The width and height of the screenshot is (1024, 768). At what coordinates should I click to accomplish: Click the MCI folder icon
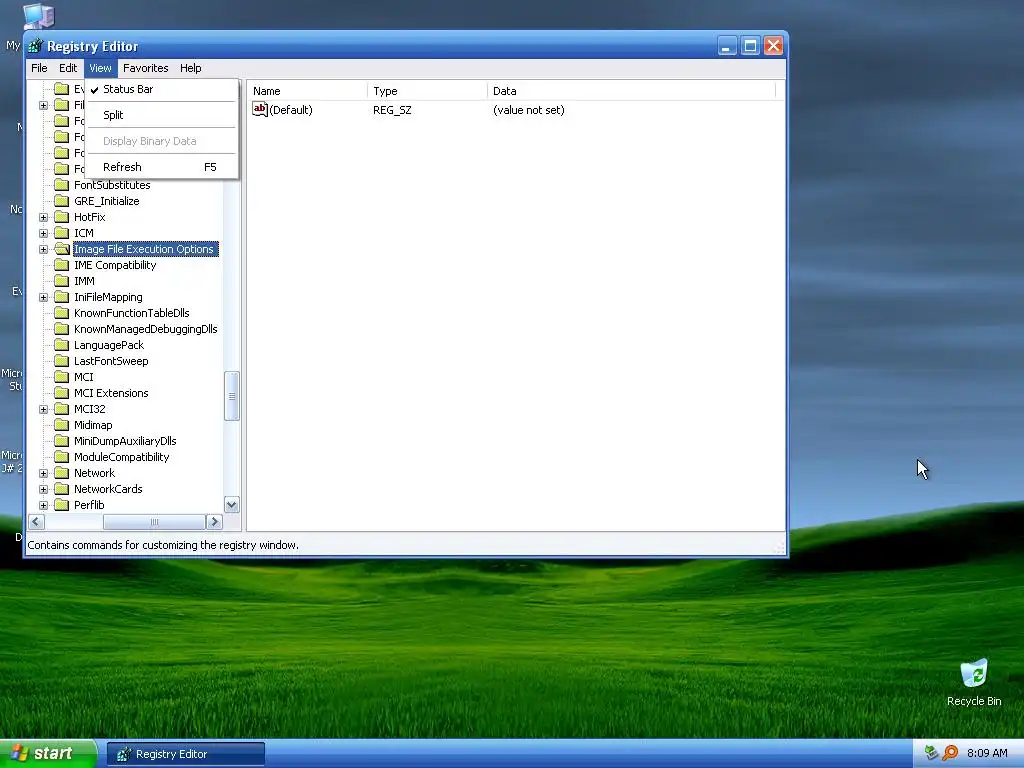point(61,377)
